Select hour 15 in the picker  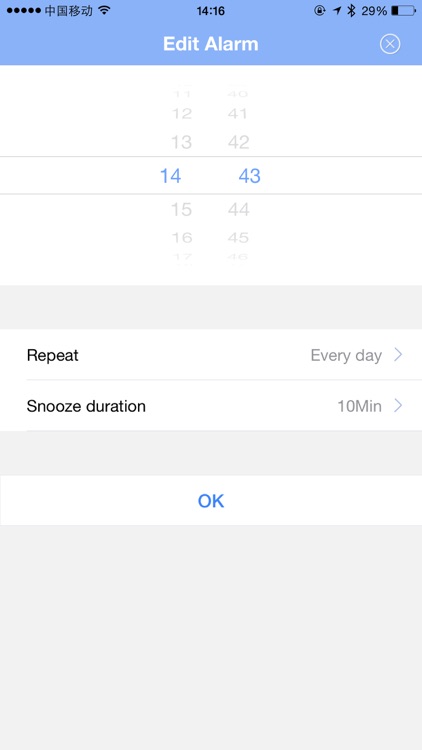181,209
